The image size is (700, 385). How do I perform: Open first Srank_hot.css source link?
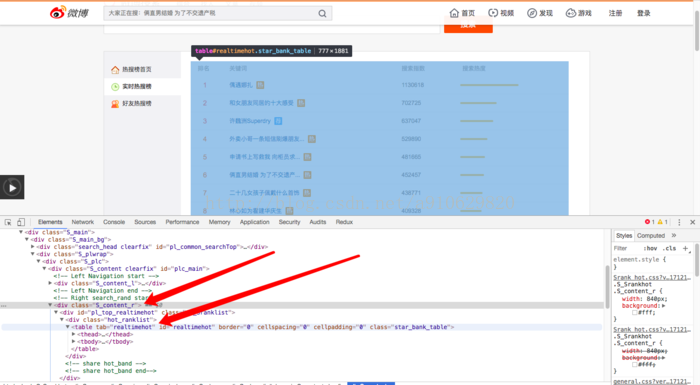pyautogui.click(x=652, y=277)
